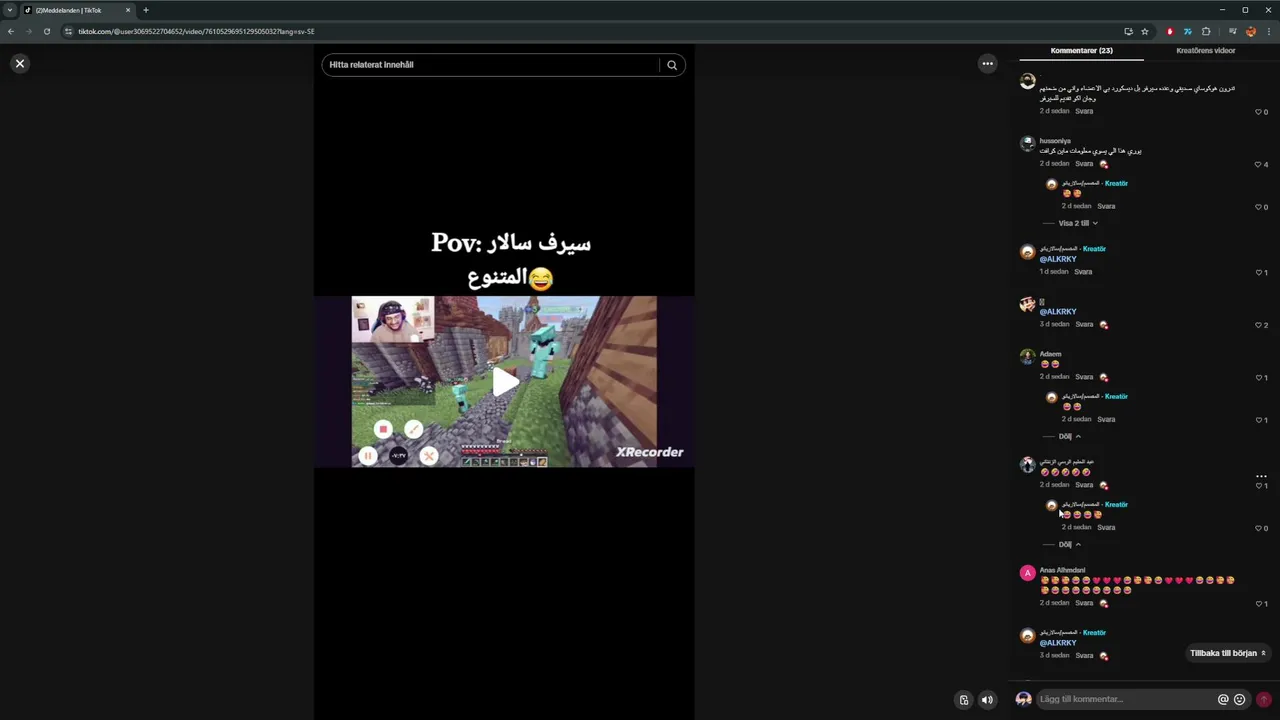Open Adaem's profile avatar
This screenshot has height=720, width=1280.
coord(1027,357)
